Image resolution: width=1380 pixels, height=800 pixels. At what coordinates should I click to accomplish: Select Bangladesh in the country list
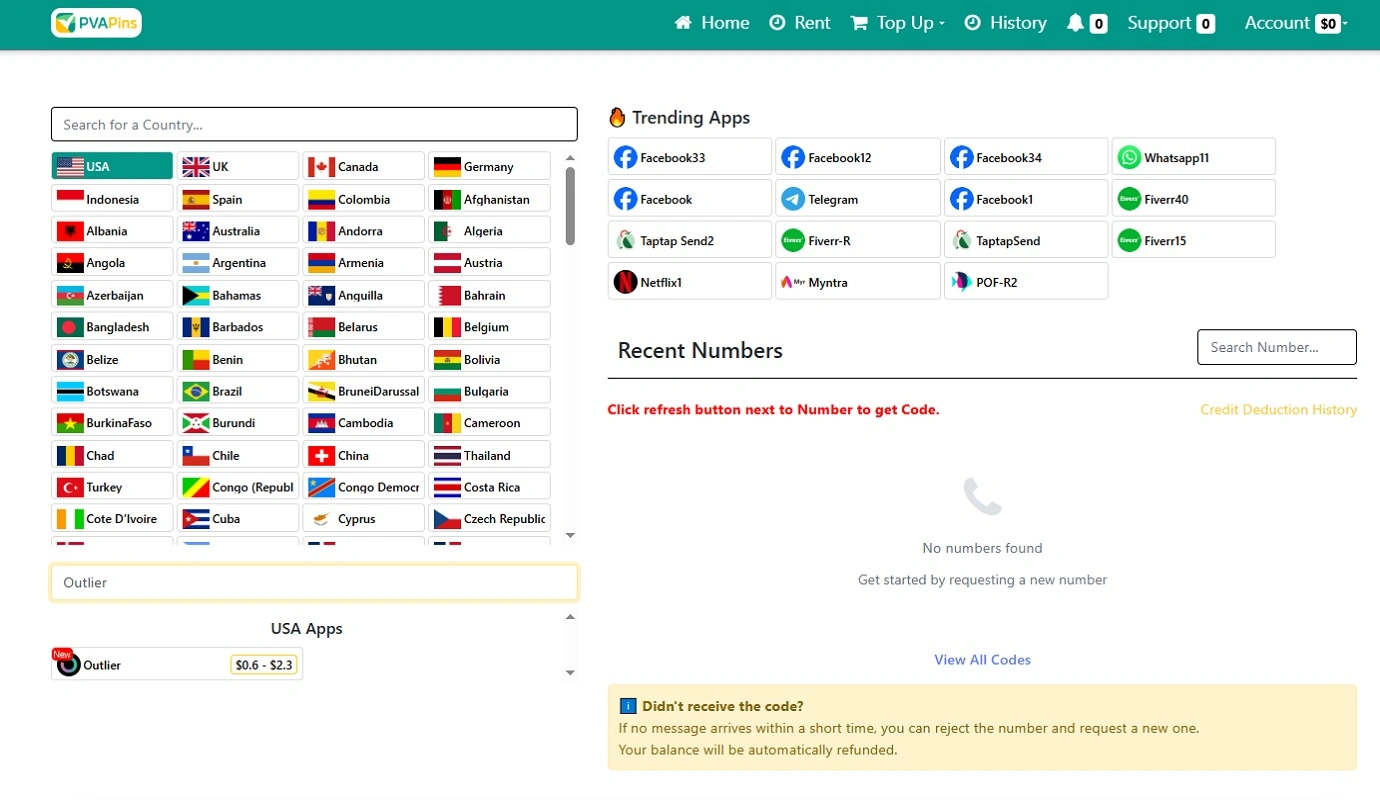pyautogui.click(x=112, y=326)
